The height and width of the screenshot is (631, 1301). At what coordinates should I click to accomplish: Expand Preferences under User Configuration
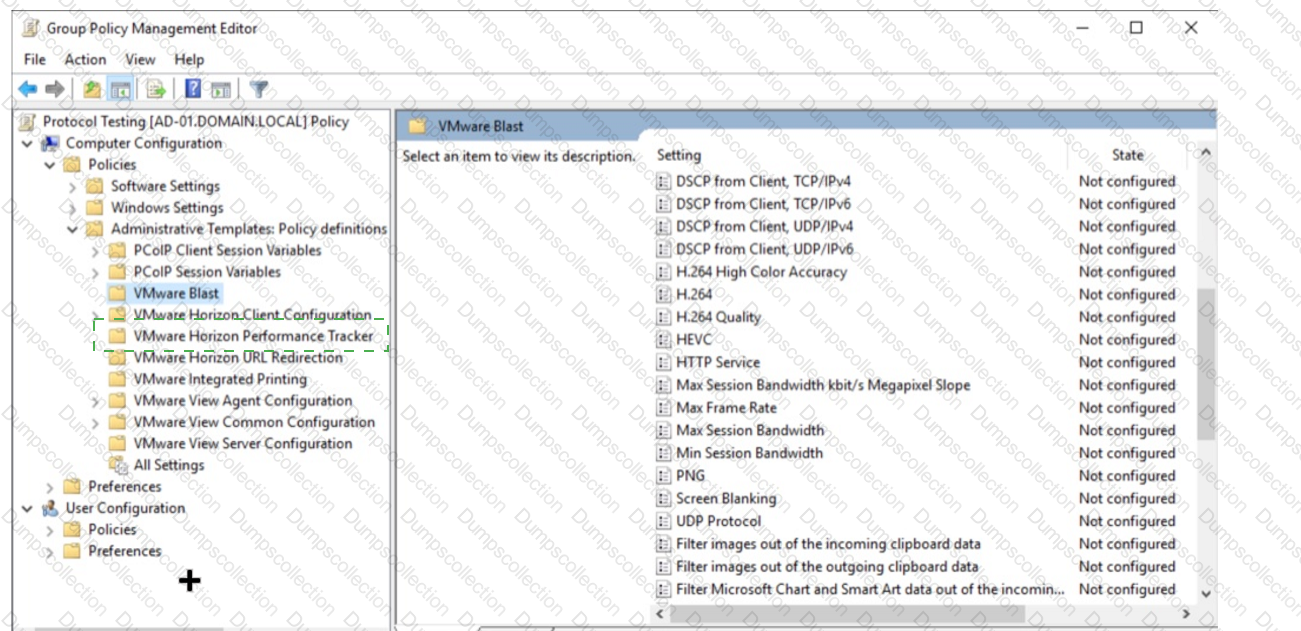50,551
